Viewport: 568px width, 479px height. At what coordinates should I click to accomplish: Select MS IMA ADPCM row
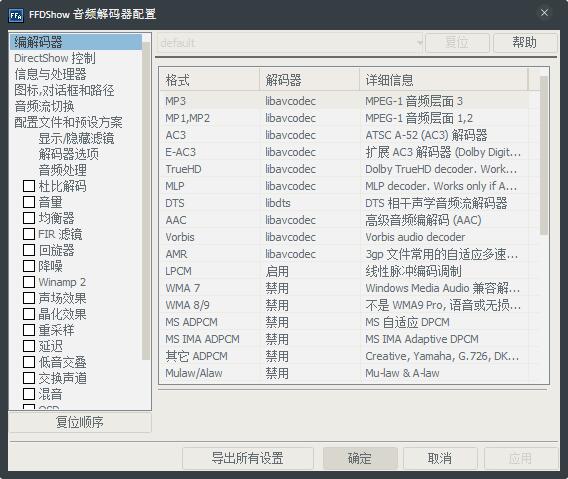click(x=344, y=340)
